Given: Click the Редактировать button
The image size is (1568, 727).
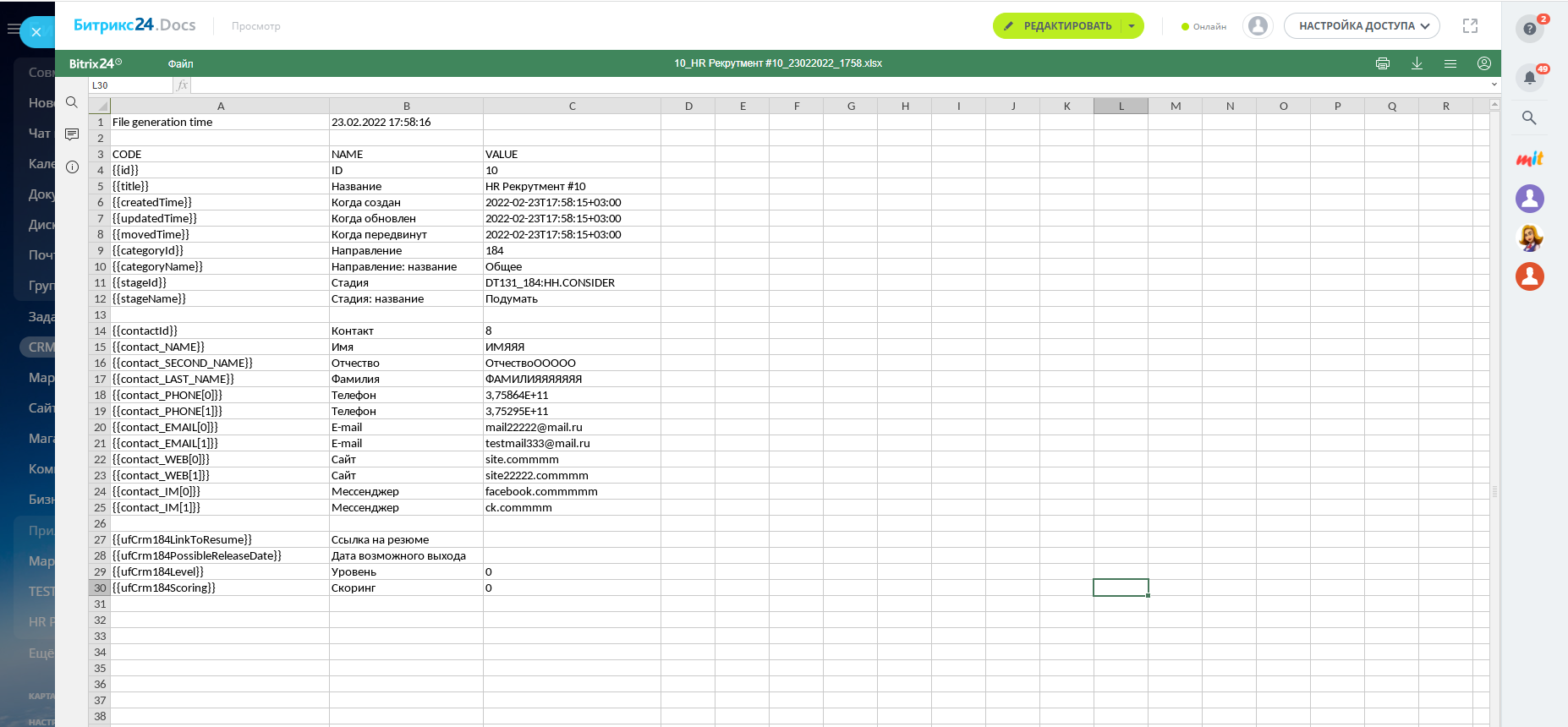Looking at the screenshot, I should [x=1058, y=26].
